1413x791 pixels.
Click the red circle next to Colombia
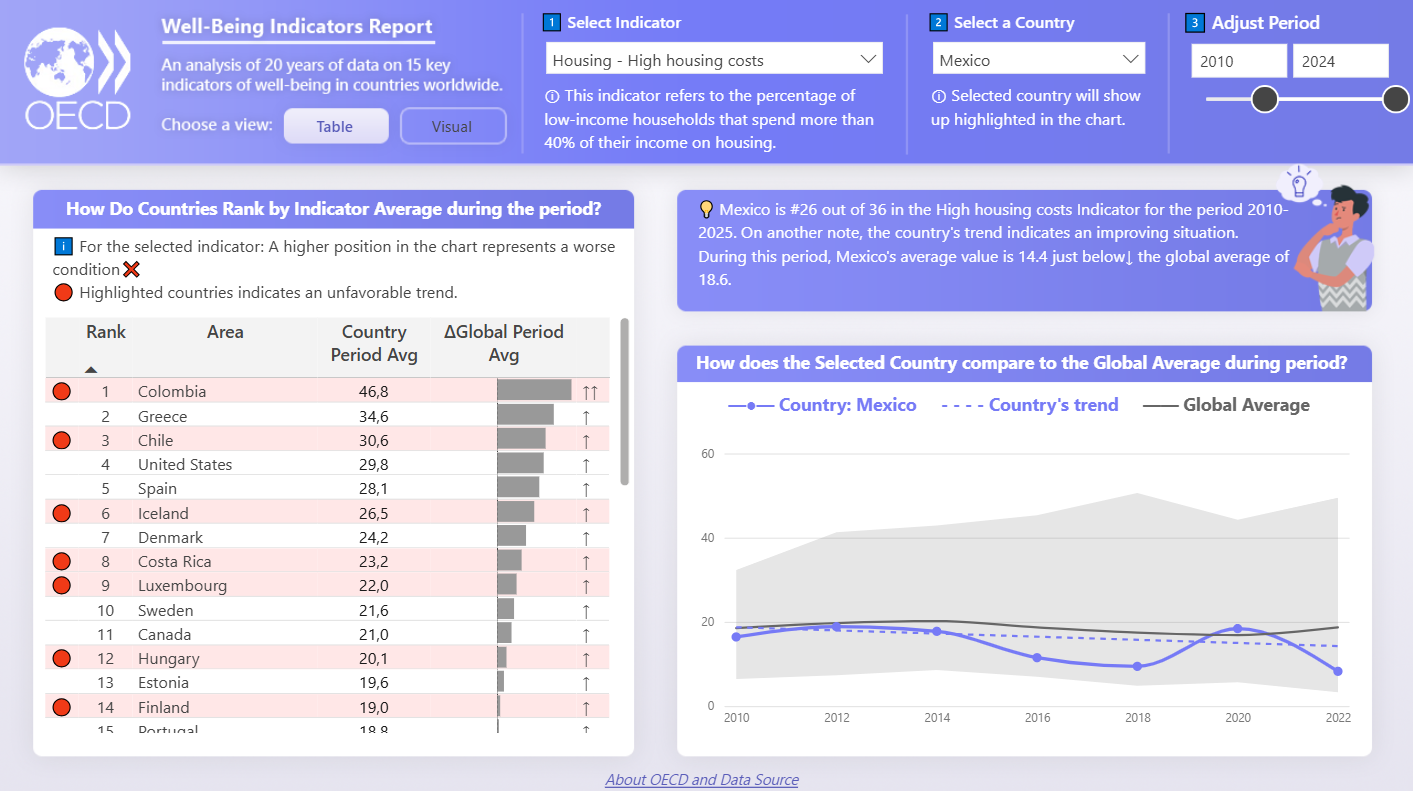click(61, 392)
